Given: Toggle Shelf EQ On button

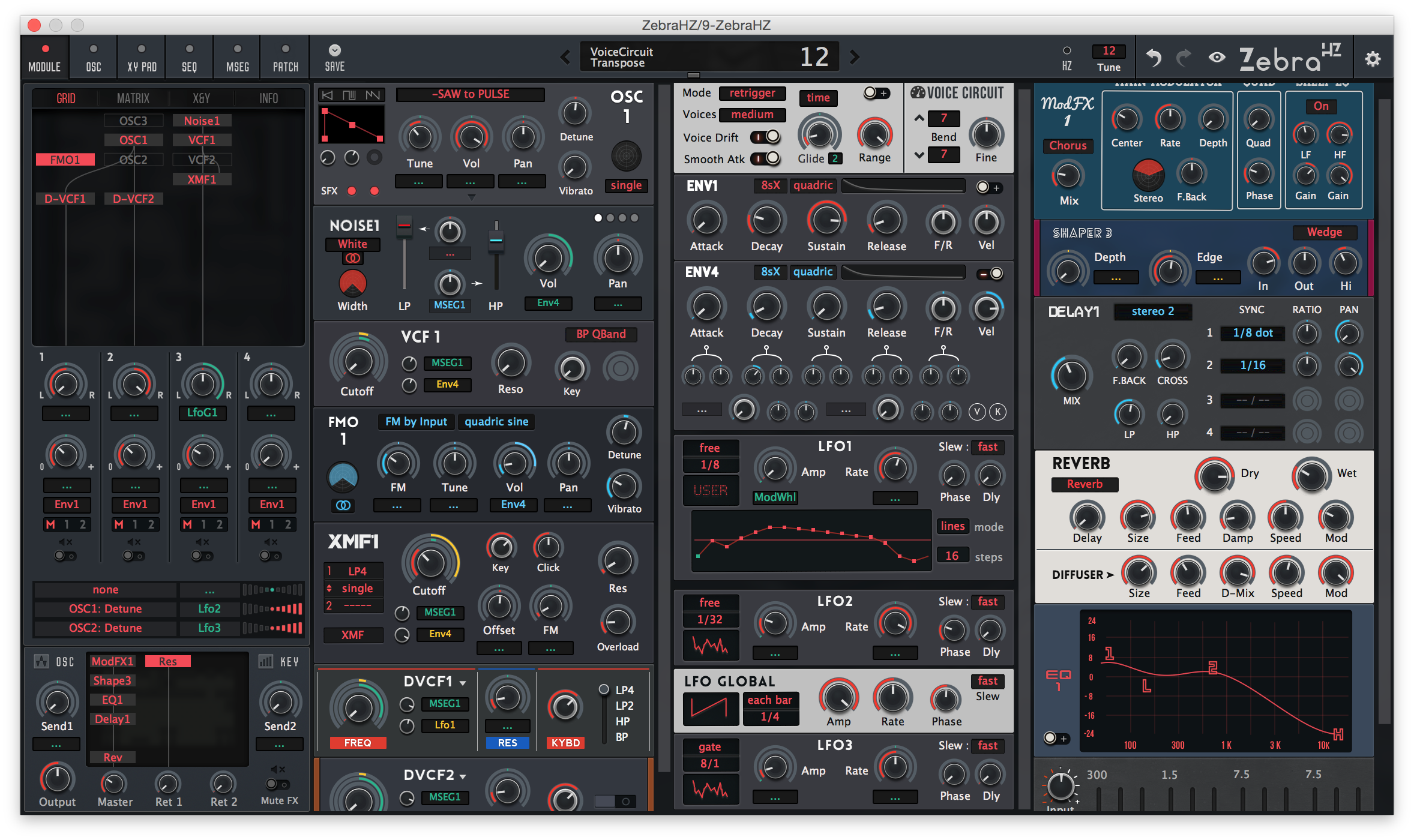Looking at the screenshot, I should (x=1321, y=106).
